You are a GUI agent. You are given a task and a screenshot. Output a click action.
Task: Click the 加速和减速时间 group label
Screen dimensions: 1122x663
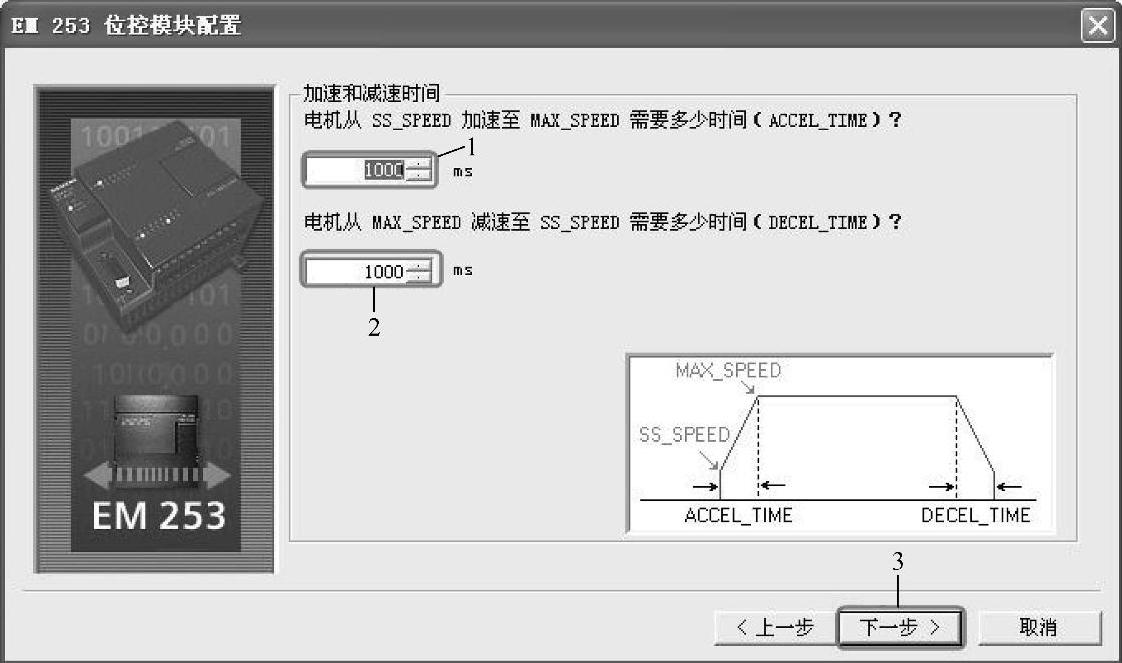coord(371,92)
